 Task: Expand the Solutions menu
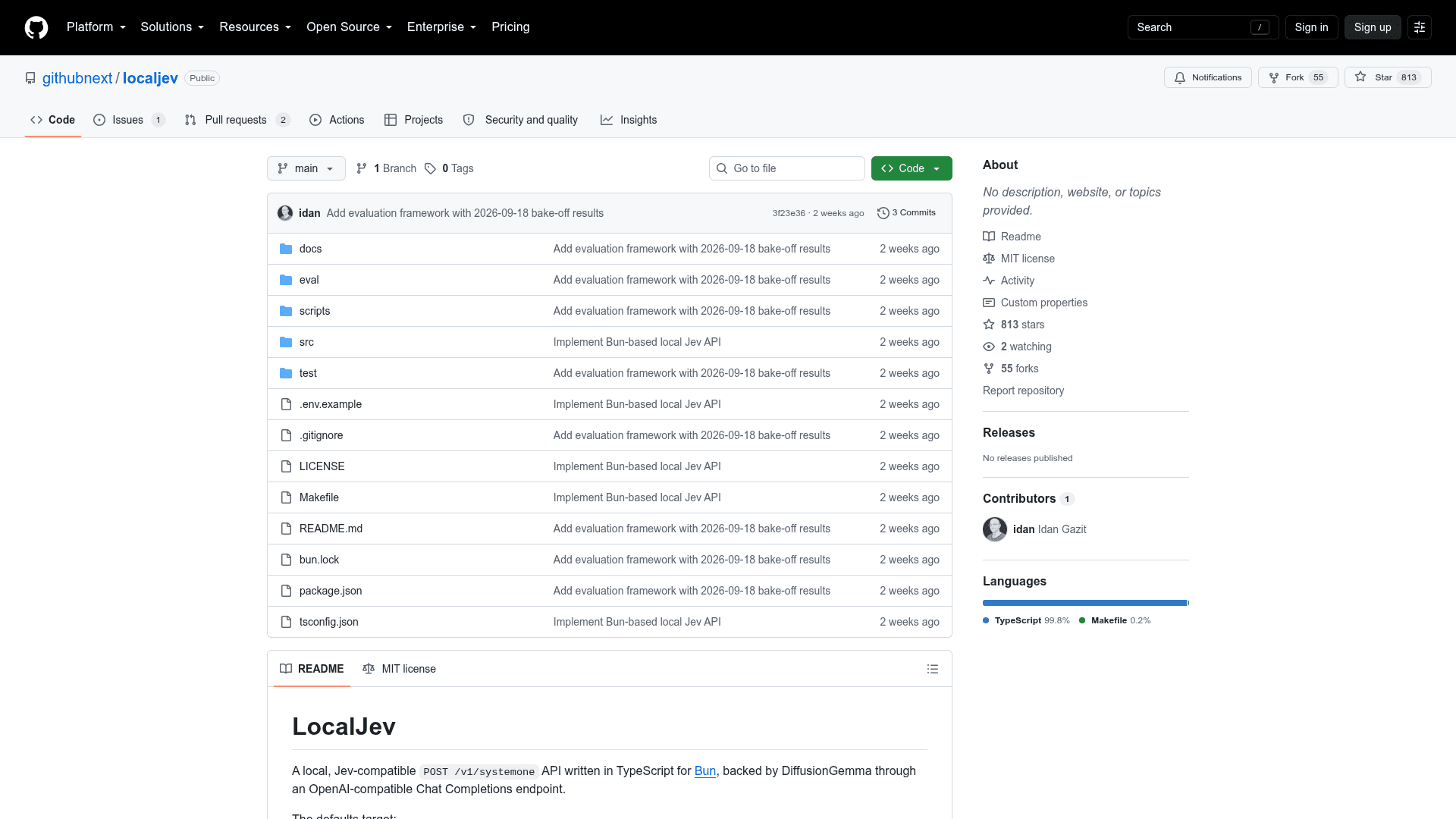coord(172,27)
